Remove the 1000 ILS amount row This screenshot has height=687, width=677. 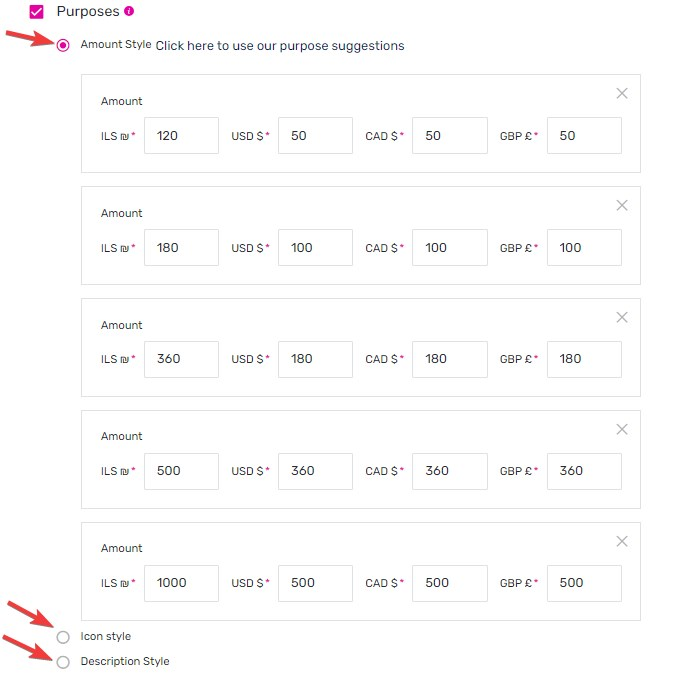pos(621,541)
